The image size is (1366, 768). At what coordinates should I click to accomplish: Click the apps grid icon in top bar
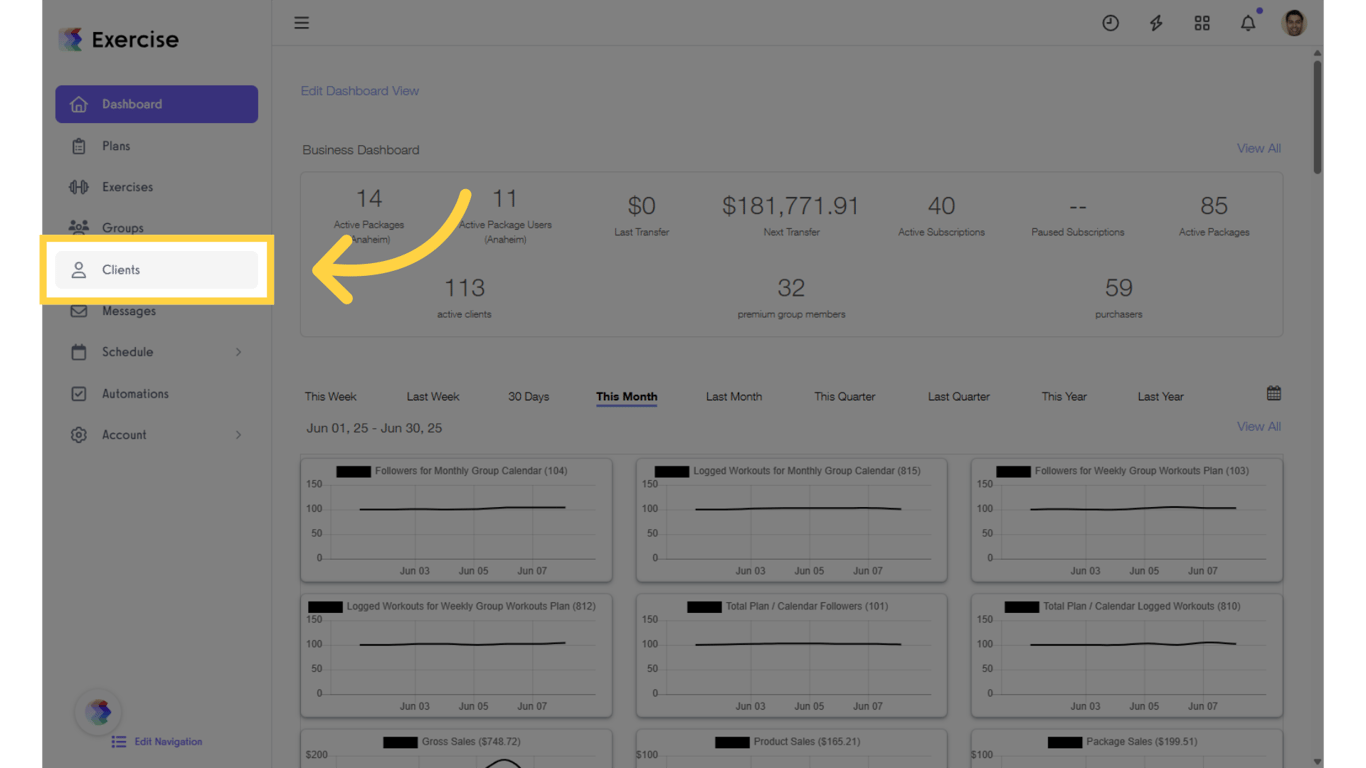point(1202,22)
